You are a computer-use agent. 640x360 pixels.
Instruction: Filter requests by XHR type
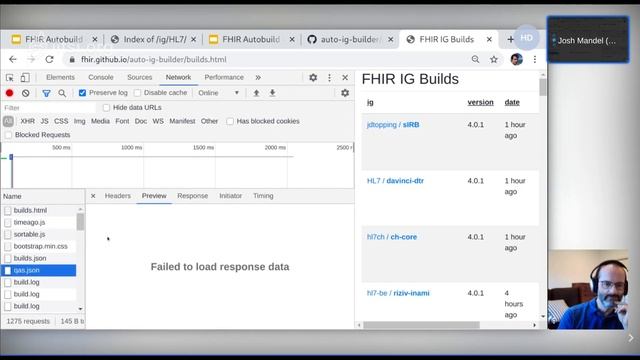coord(27,121)
